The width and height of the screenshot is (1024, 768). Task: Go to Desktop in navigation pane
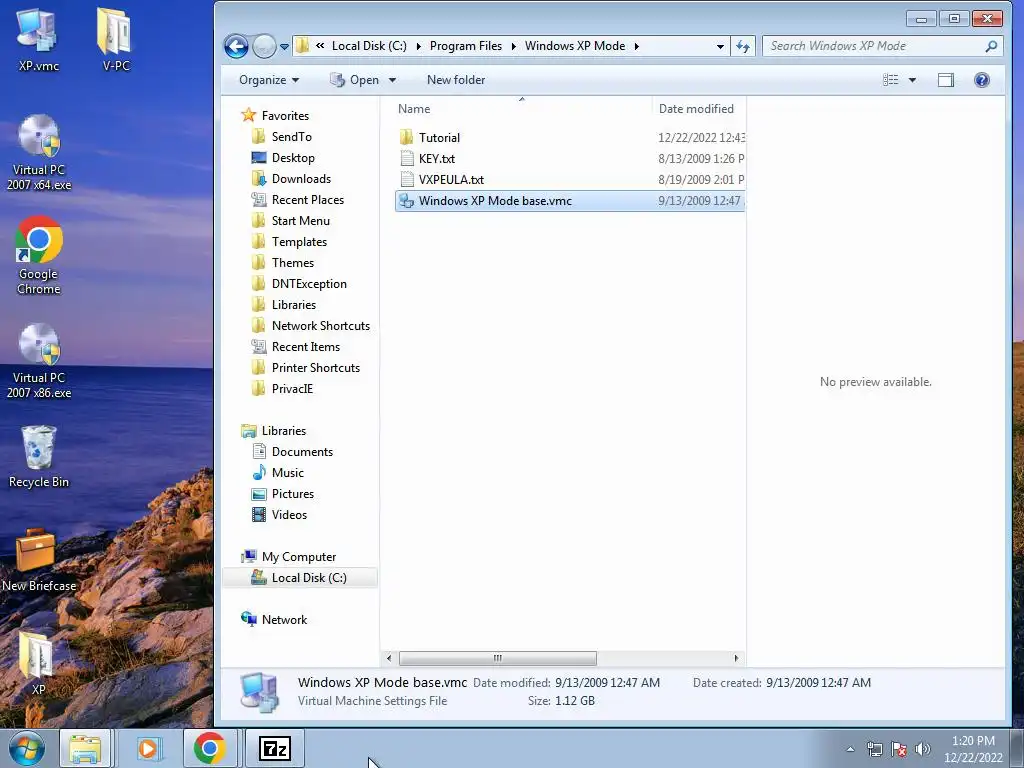pyautogui.click(x=293, y=157)
